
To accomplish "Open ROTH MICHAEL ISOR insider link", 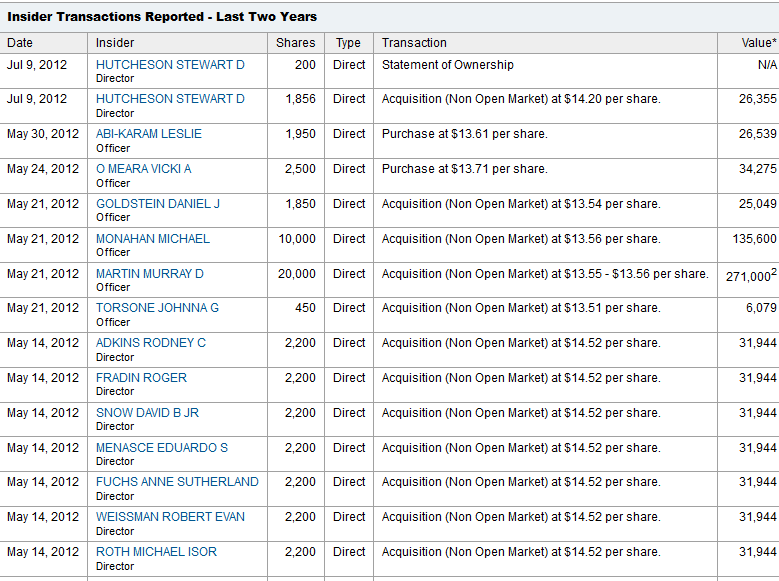I will 156,552.
